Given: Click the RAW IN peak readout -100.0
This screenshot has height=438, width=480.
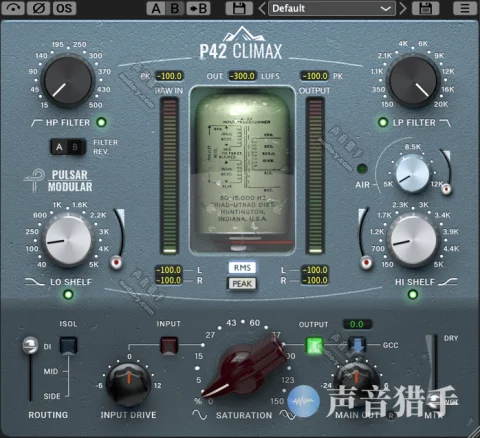Looking at the screenshot, I should pyautogui.click(x=169, y=76).
